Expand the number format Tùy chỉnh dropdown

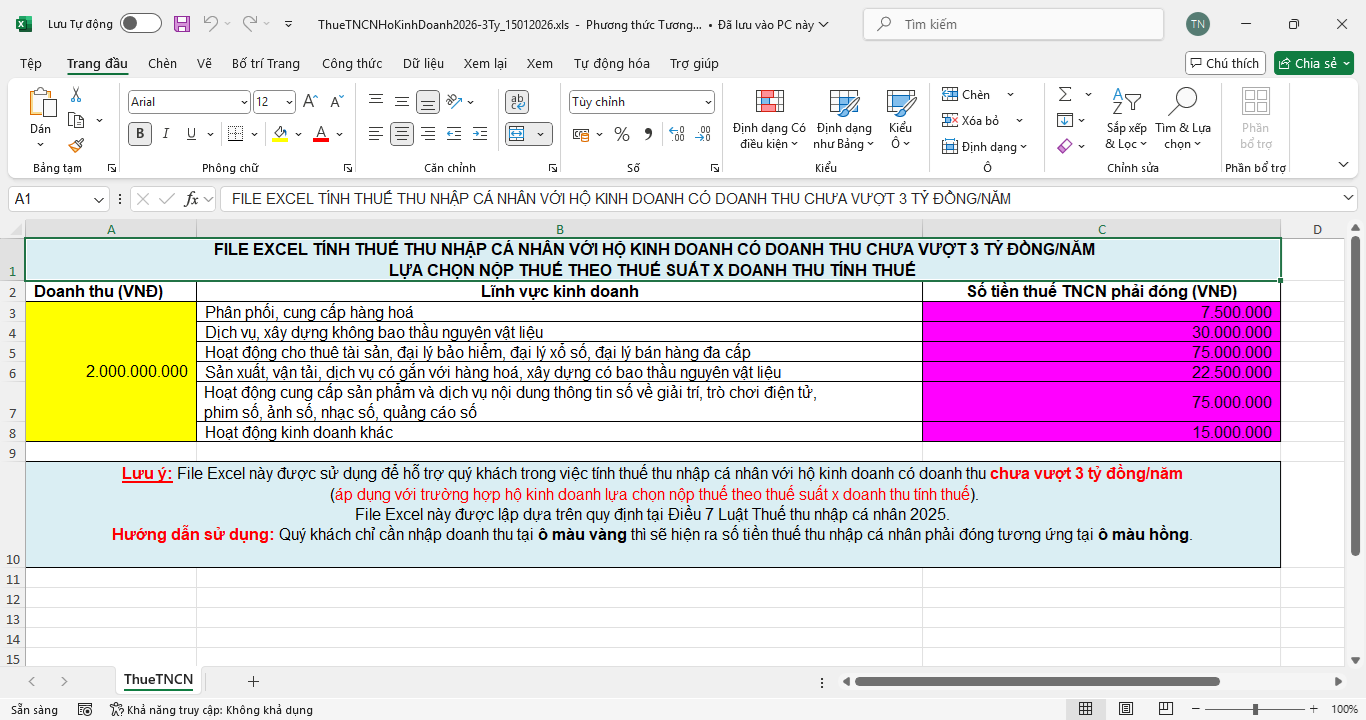tap(708, 102)
